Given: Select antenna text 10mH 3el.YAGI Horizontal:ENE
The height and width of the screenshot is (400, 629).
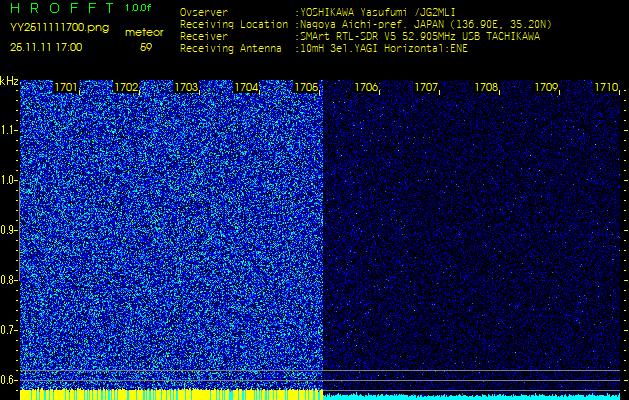Looking at the screenshot, I should 383,49.
